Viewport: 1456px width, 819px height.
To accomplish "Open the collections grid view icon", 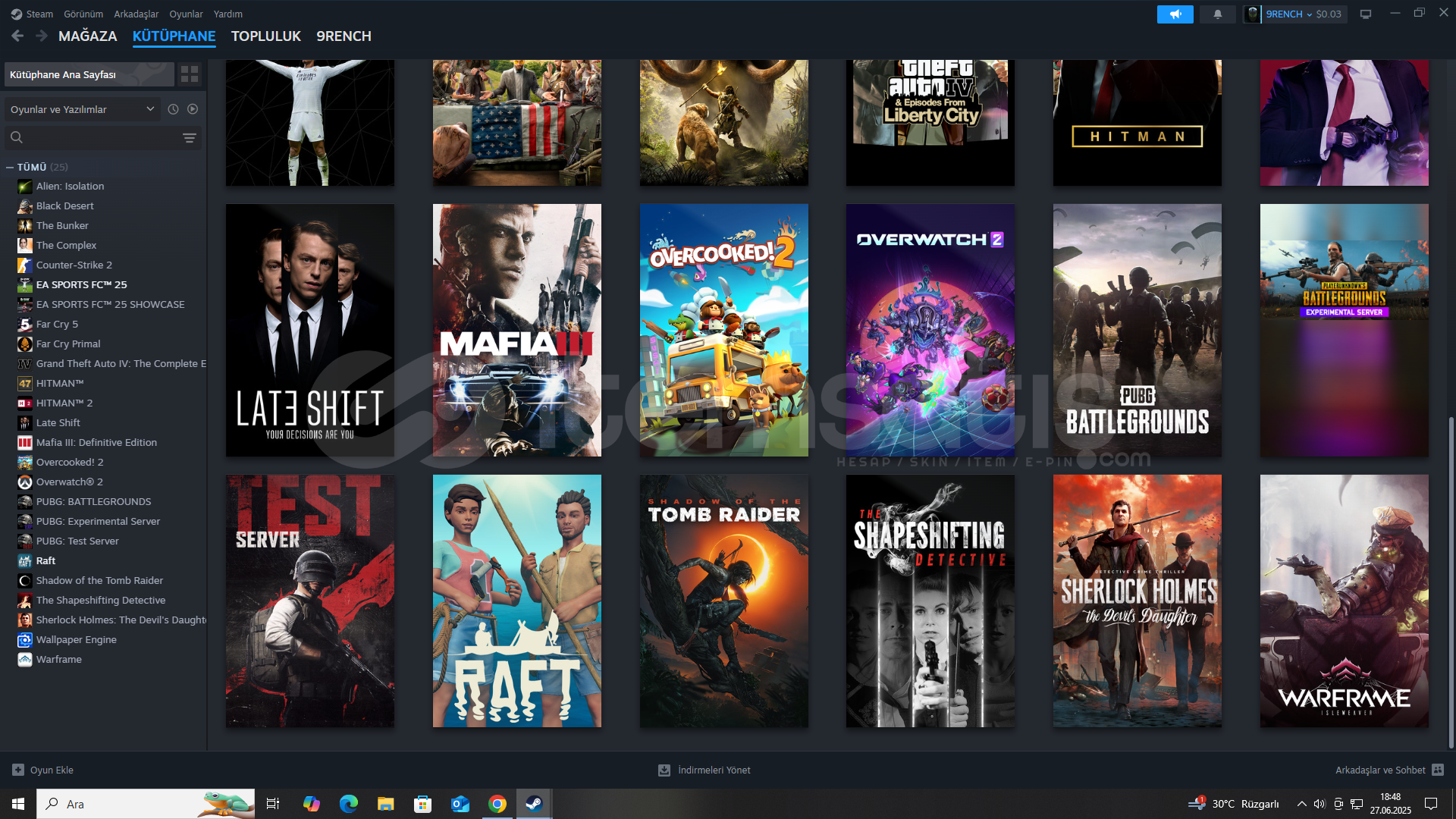I will click(x=190, y=74).
